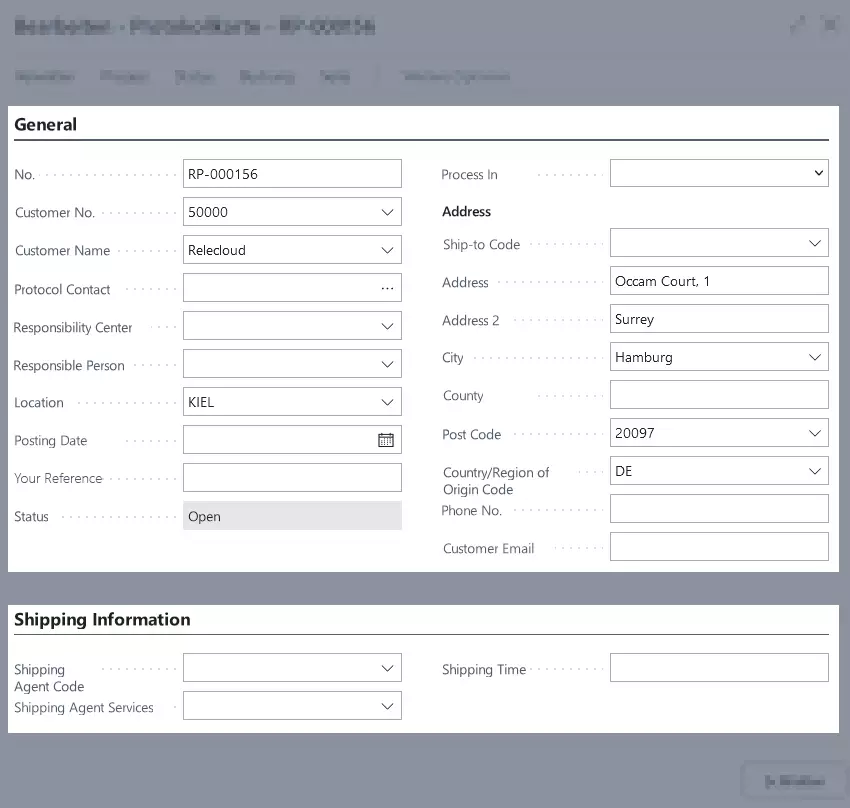Open the Shipping Agent Code dropdown
The height and width of the screenshot is (808, 850).
386,667
